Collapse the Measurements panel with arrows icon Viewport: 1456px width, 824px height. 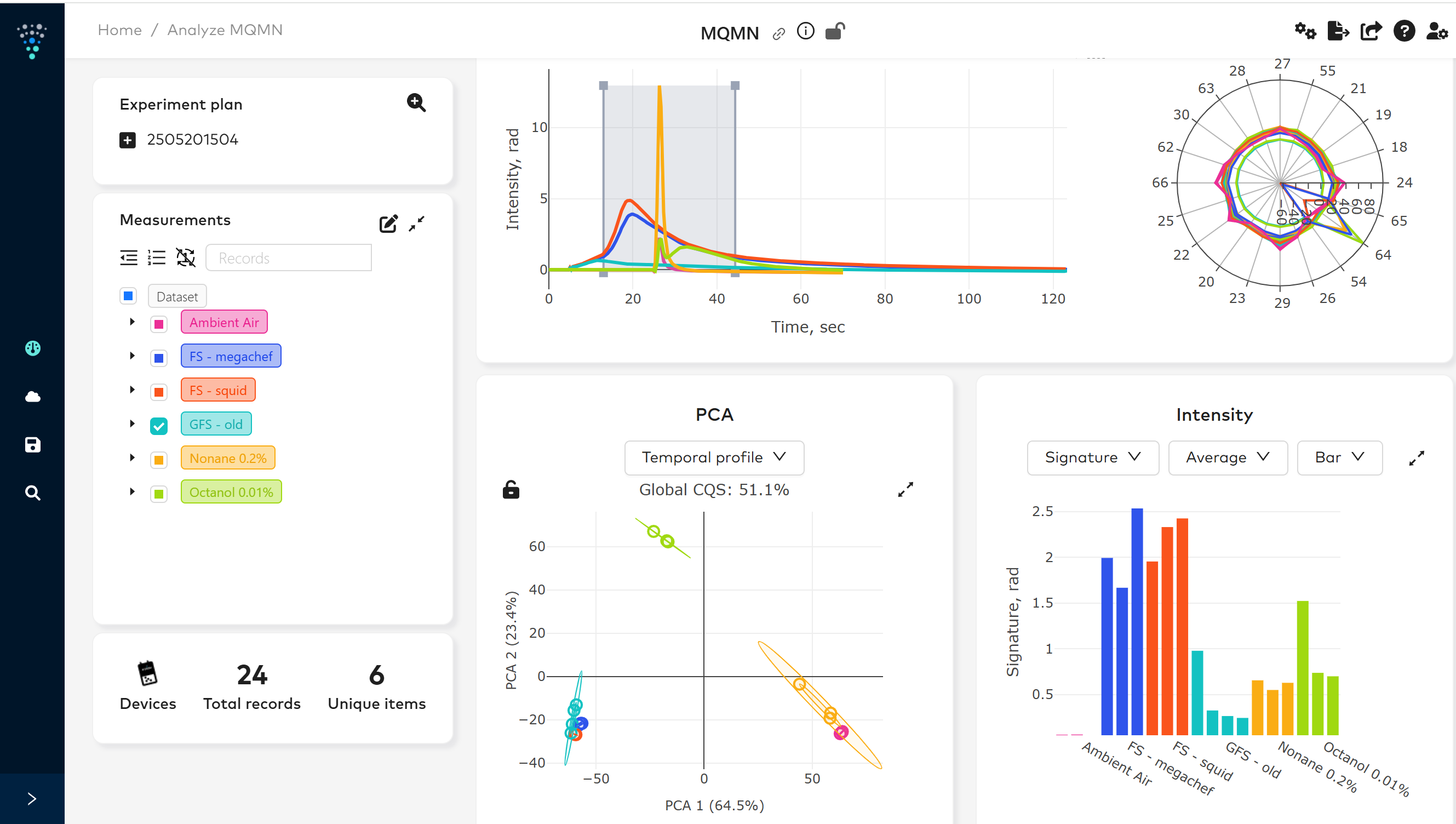coord(417,224)
